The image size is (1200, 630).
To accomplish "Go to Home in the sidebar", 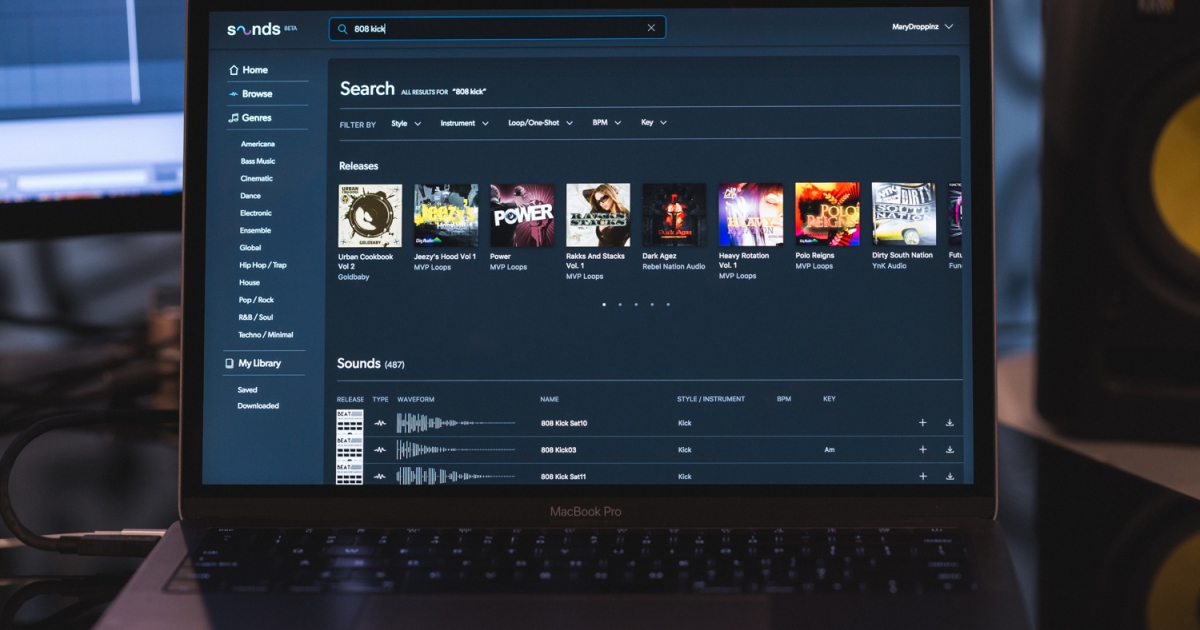I will click(255, 70).
